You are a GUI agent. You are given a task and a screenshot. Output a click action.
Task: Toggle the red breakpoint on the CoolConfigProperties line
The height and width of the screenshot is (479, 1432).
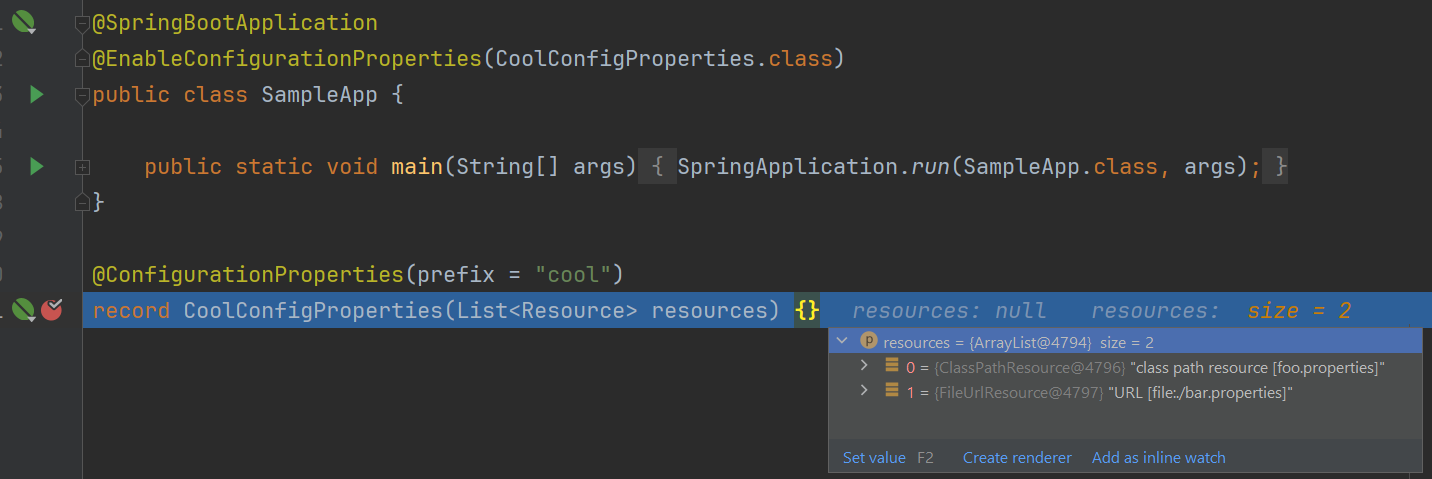[52, 310]
